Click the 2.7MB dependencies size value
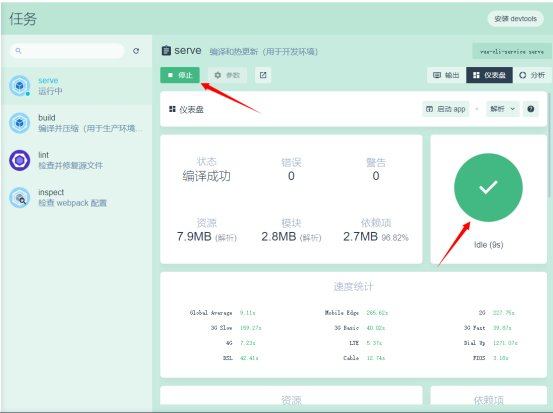This screenshot has width=553, height=413. 360,237
